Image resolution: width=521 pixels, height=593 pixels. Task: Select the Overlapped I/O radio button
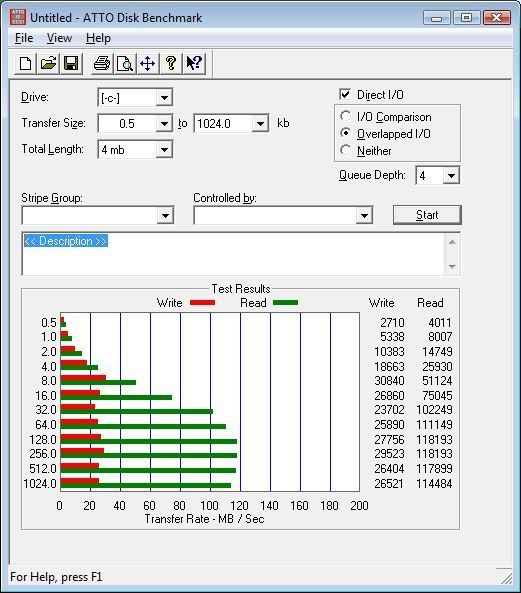pos(345,133)
